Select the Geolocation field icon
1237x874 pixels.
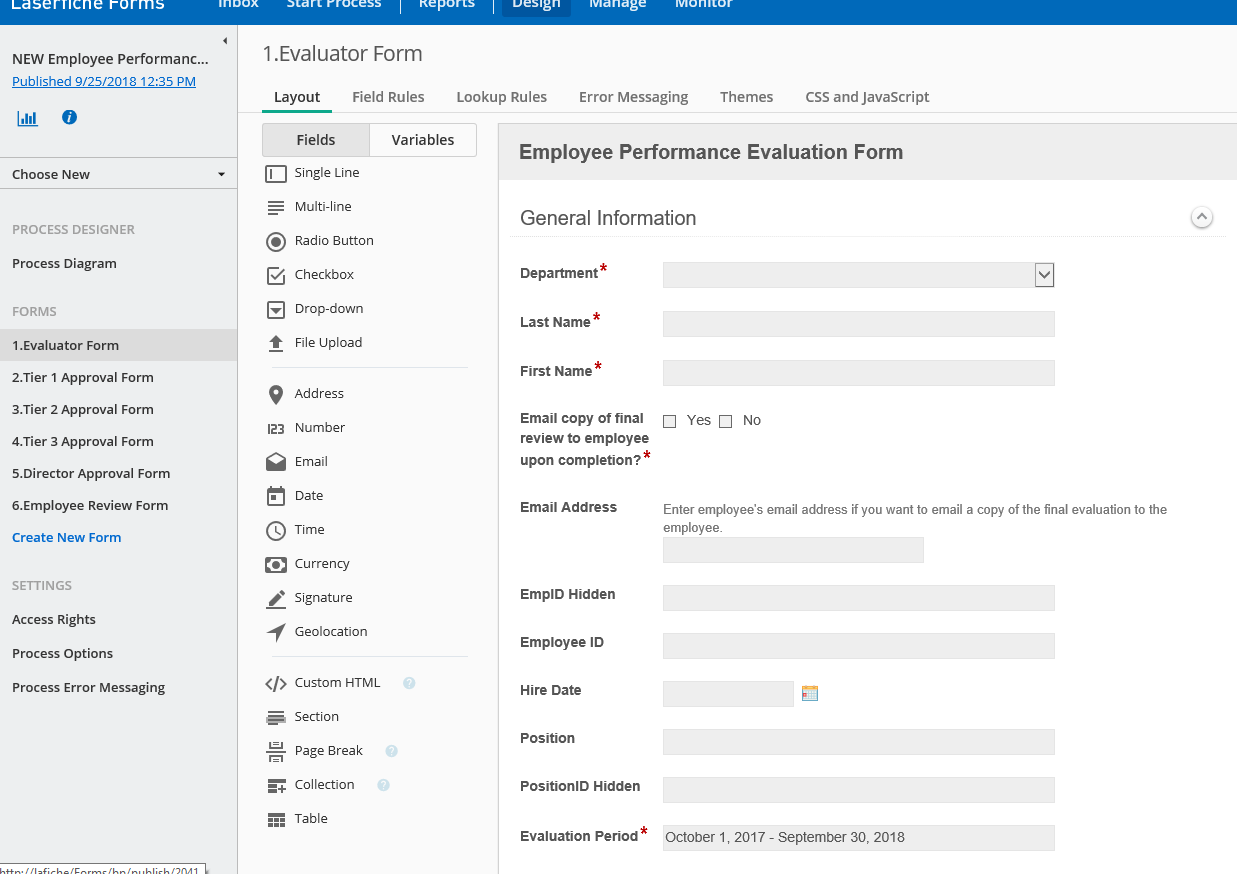click(x=276, y=632)
